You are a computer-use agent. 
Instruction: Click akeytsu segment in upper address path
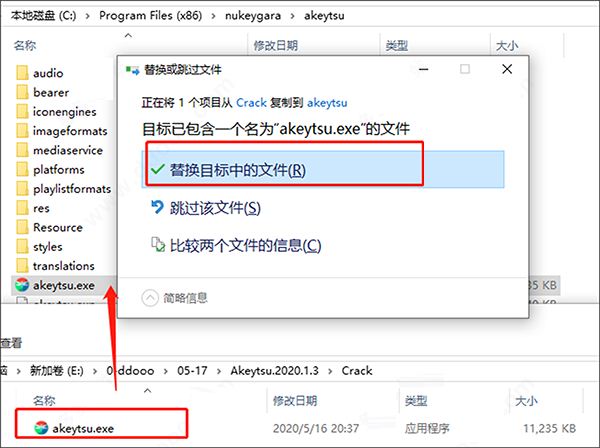tap(324, 15)
